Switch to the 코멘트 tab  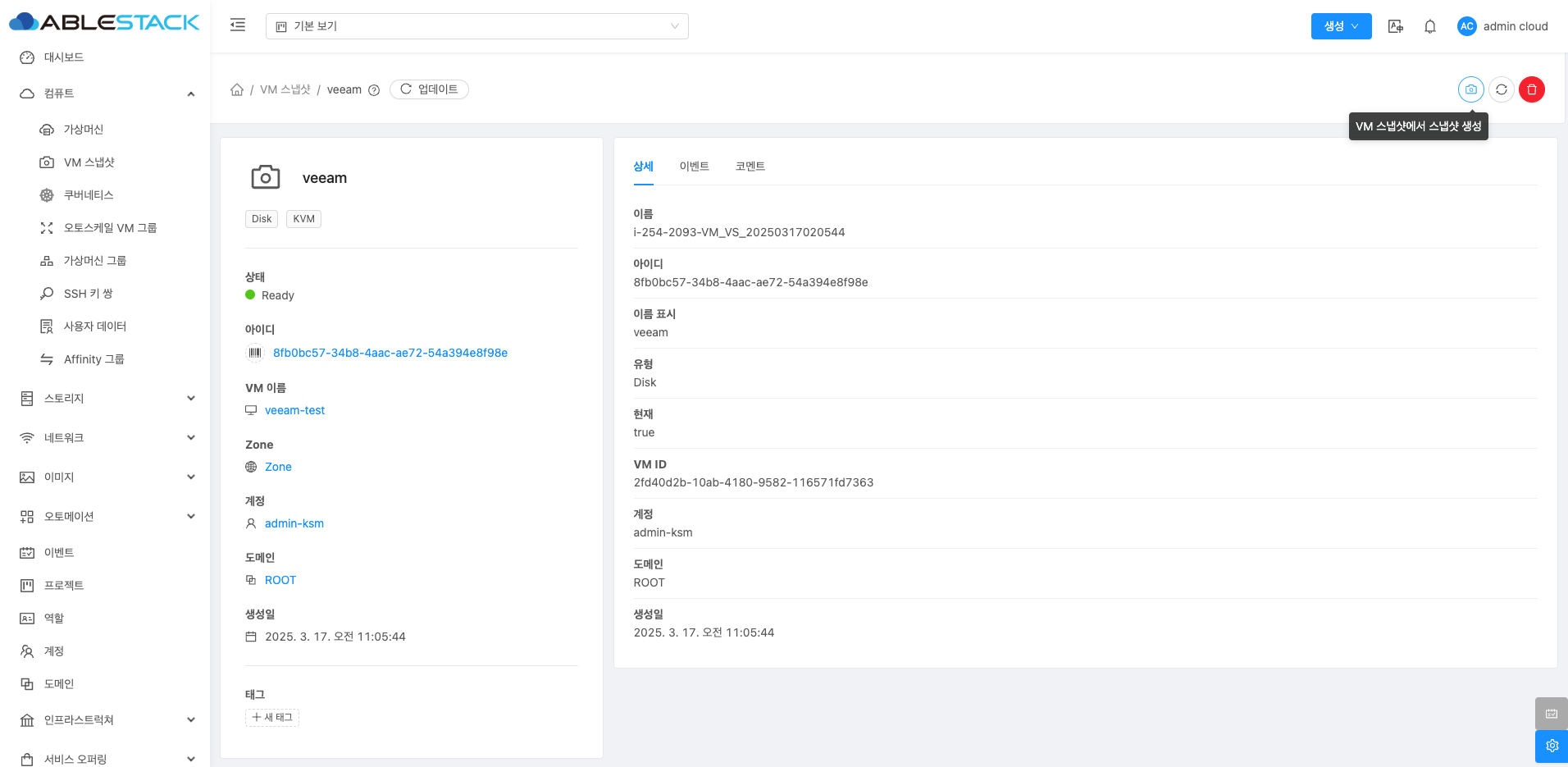tap(750, 167)
